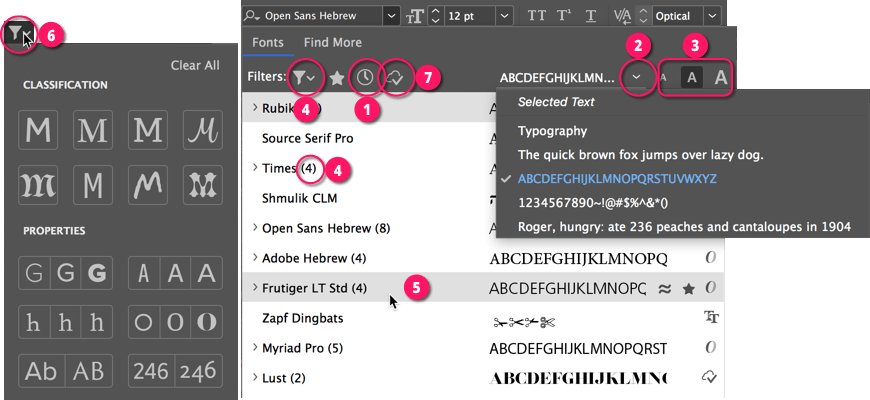Select the Sans Serif classification filter
Viewport: 870px width, 400px height.
coord(38,130)
